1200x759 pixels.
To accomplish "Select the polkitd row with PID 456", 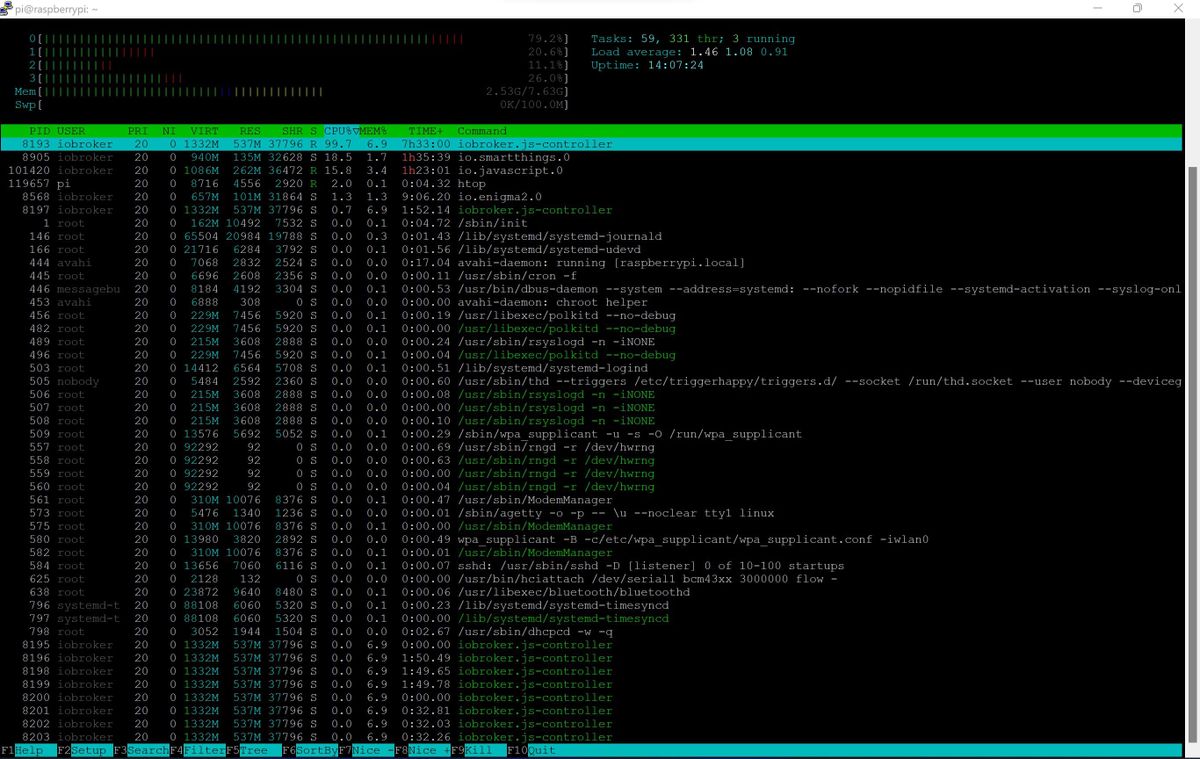I will (x=591, y=315).
